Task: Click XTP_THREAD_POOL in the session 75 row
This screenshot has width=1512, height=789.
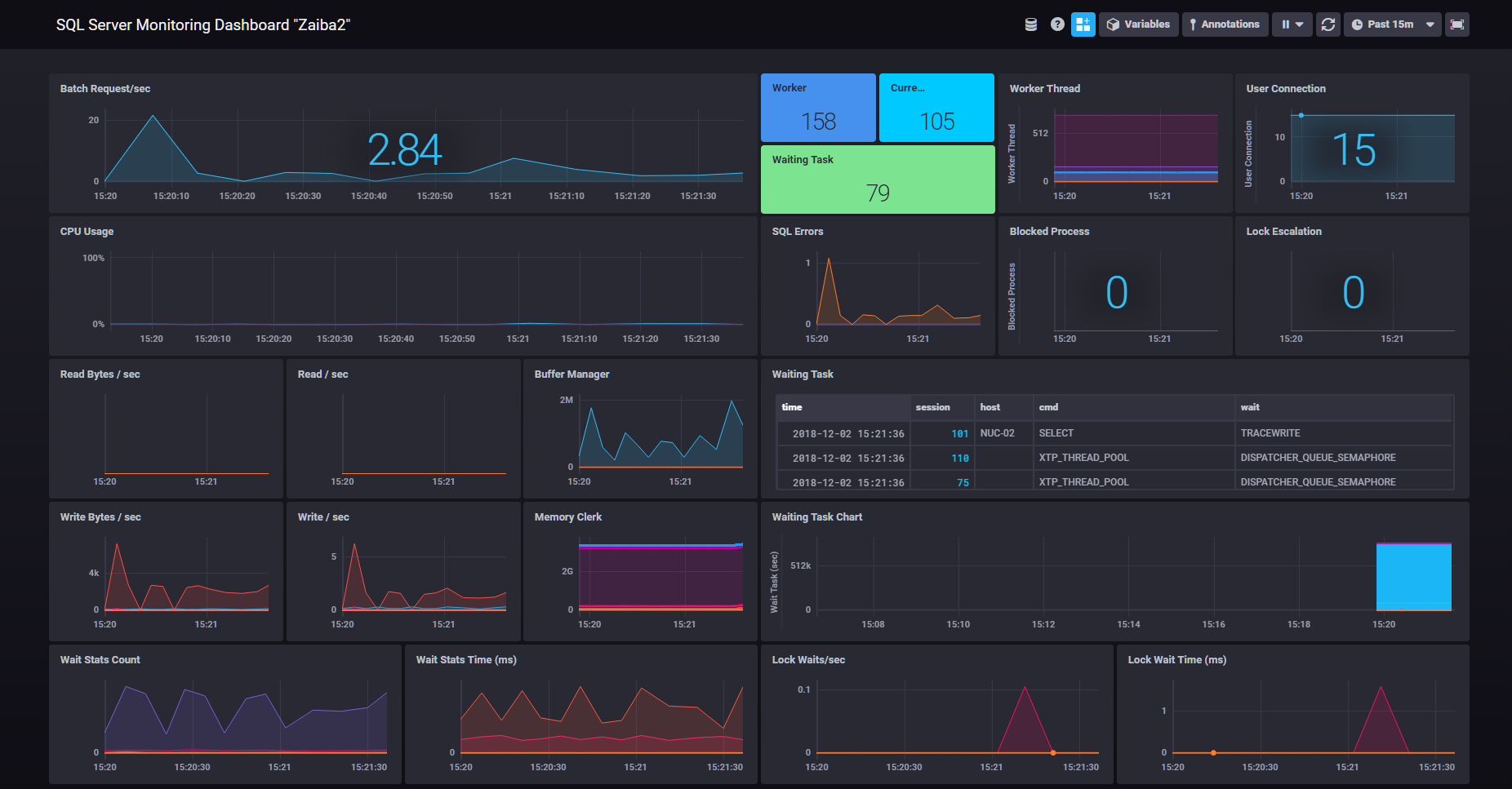Action: [1083, 482]
